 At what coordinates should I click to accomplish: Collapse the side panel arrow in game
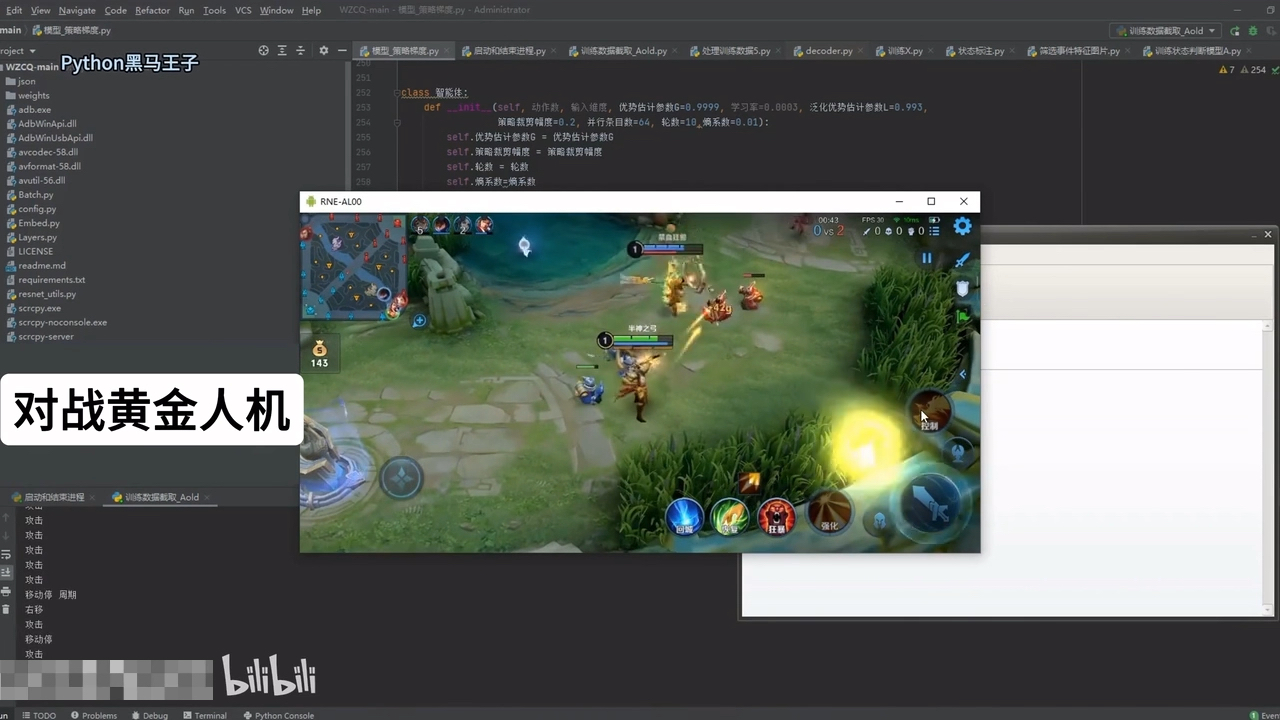click(x=963, y=375)
